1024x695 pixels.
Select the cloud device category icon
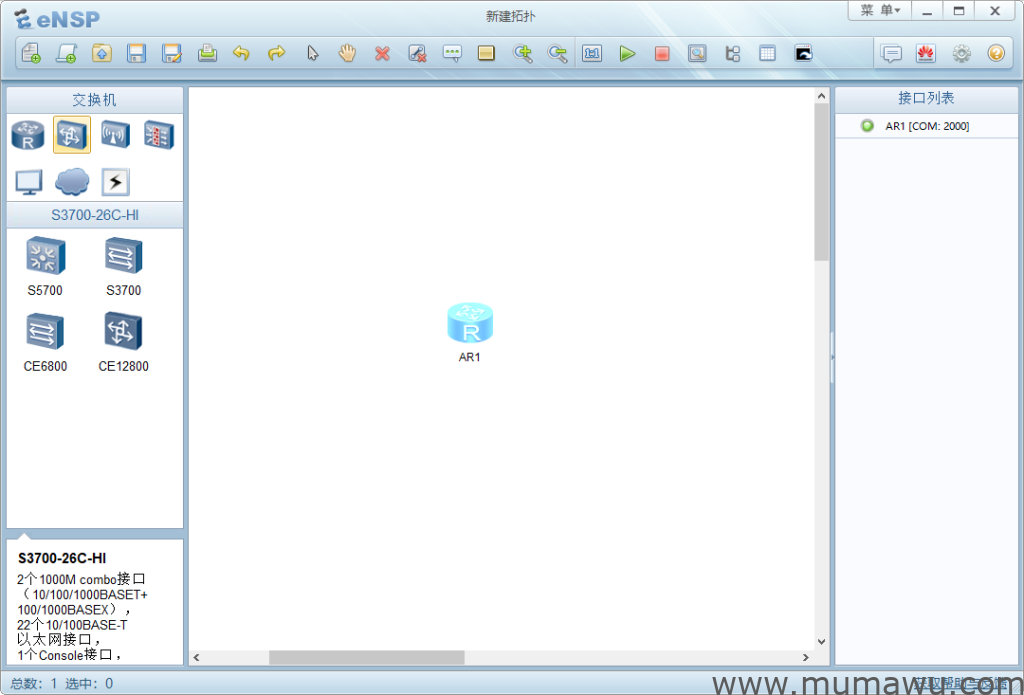[72, 182]
